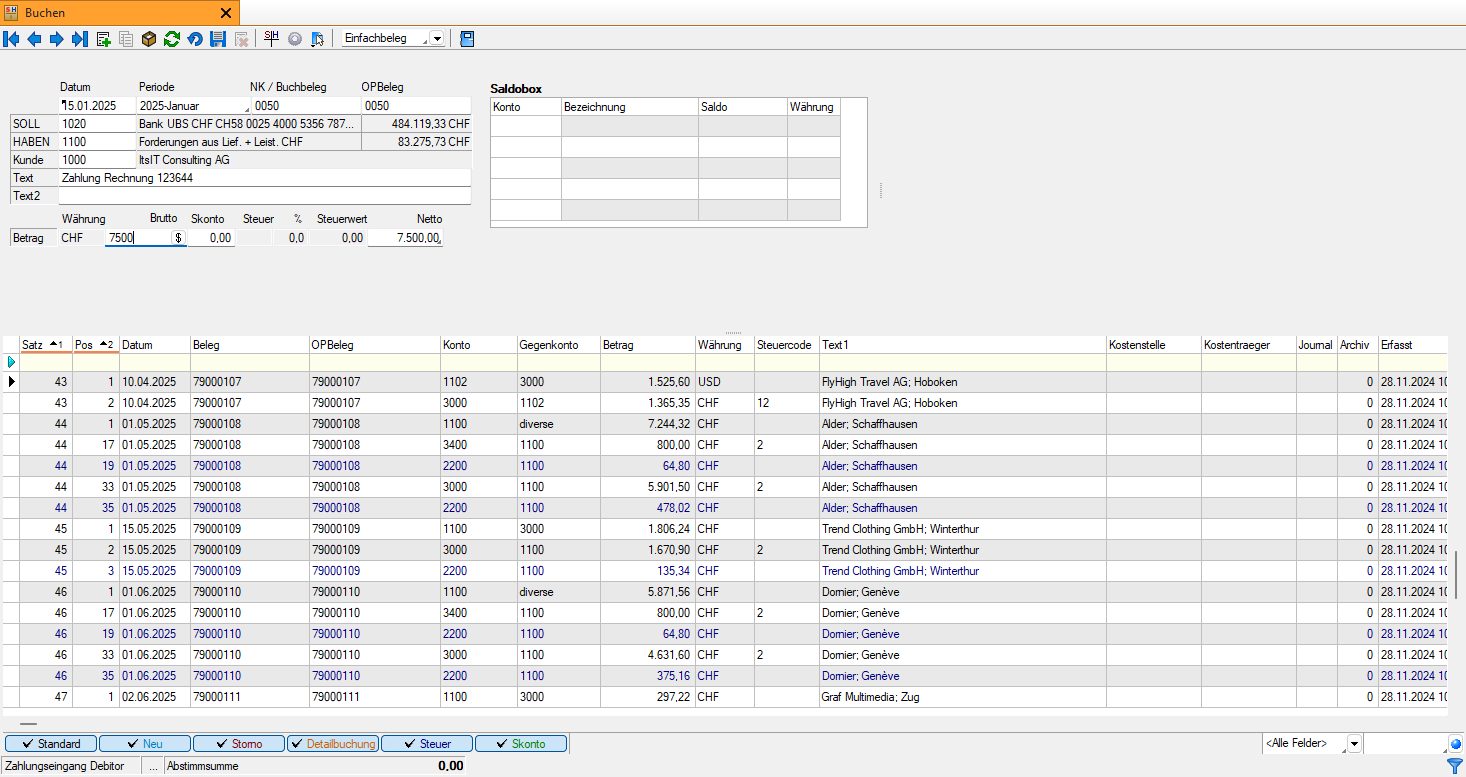Jump to the first record with the navigation arrow
Viewport: 1466px width, 777px height.
click(x=11, y=39)
